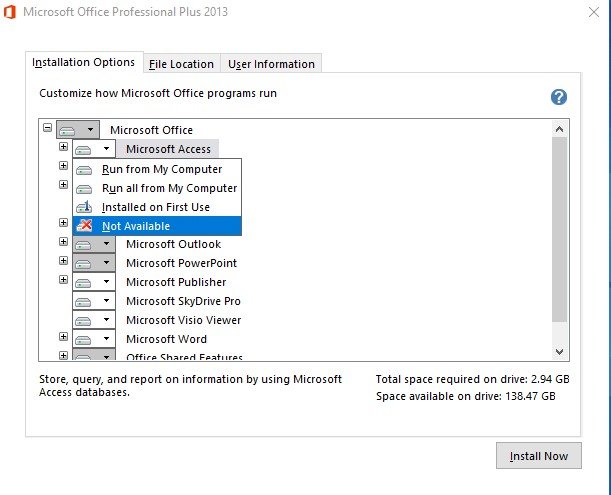Select the Installation Options tab
This screenshot has width=611, height=495.
point(83,62)
